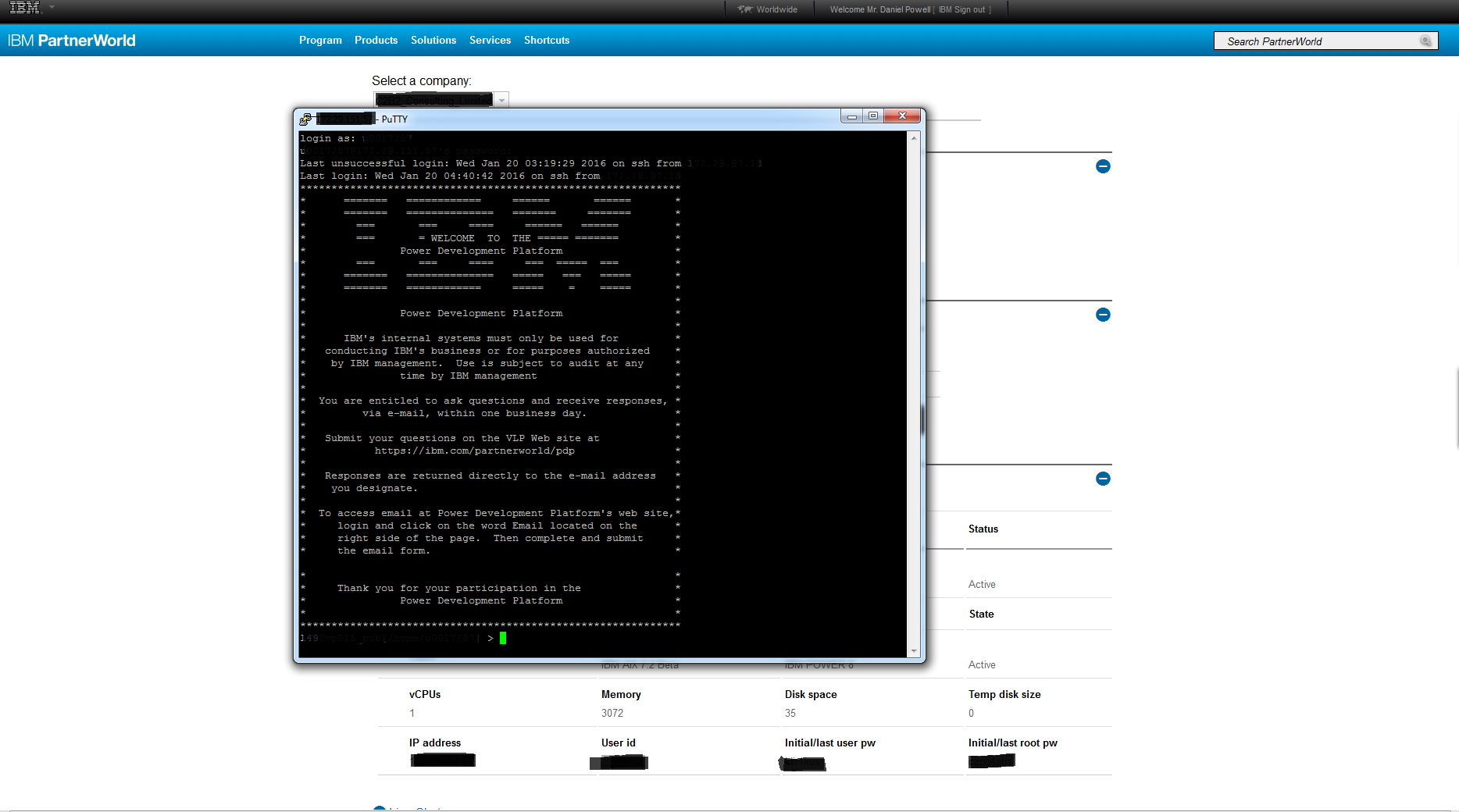Open the Program menu
The image size is (1459, 812).
pos(320,41)
